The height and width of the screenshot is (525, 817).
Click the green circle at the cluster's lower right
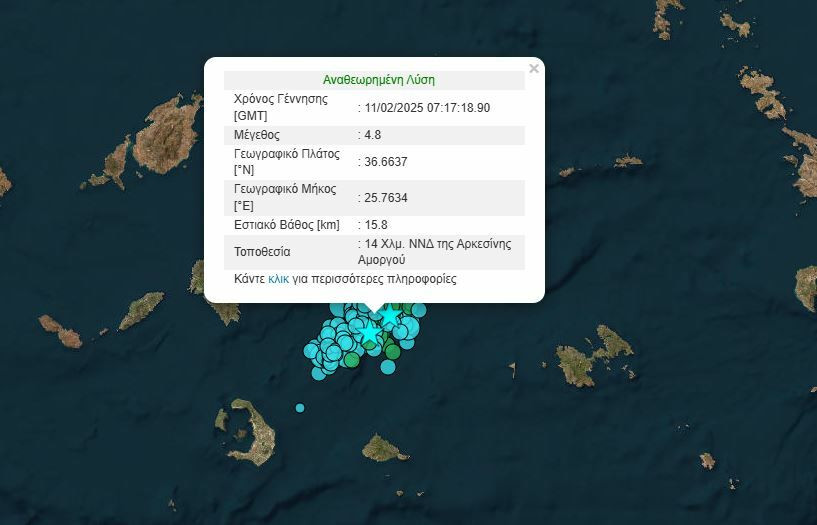coord(393,351)
